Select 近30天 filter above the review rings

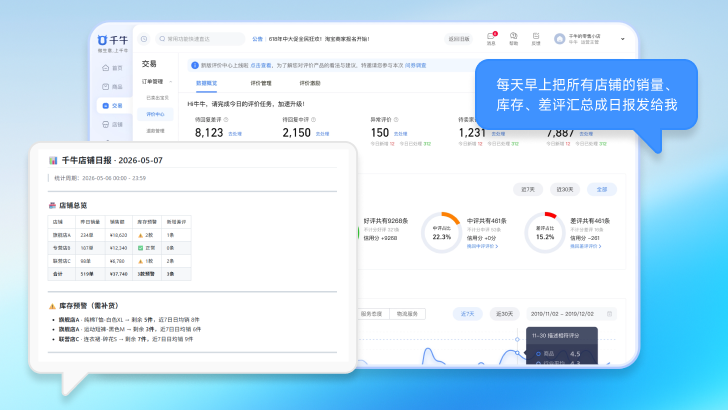coord(565,189)
